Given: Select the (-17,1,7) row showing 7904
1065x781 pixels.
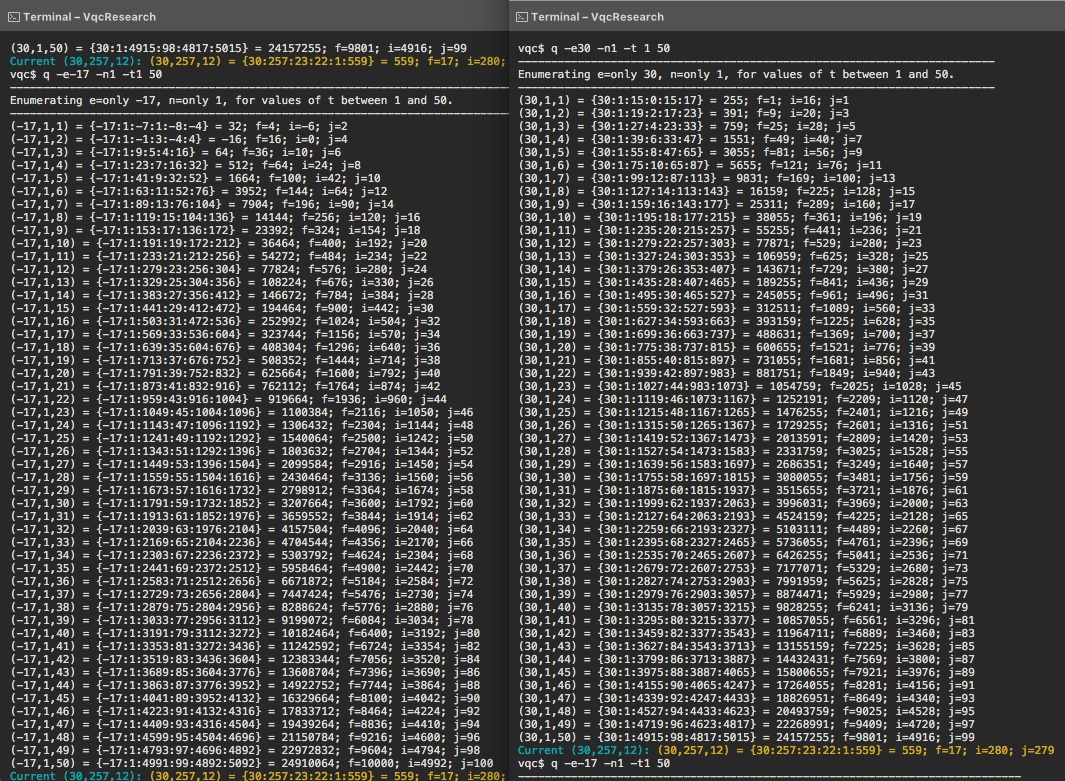Looking at the screenshot, I should (202, 204).
